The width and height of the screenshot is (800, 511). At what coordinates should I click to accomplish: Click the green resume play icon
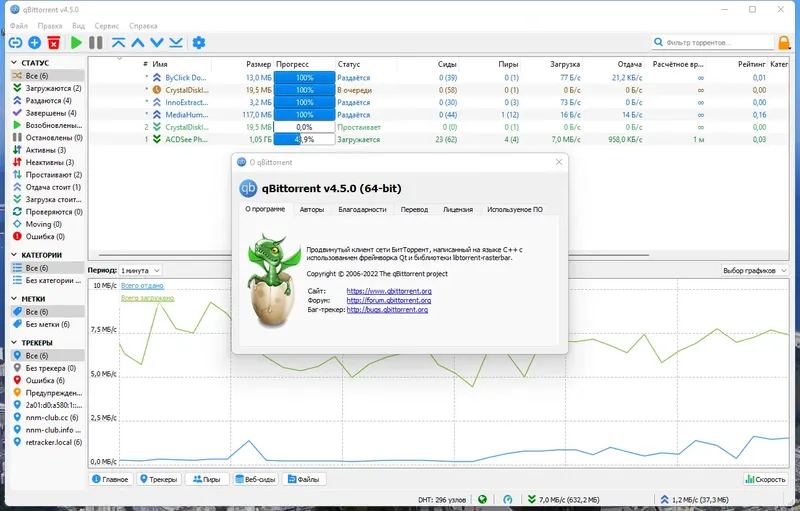coord(77,43)
